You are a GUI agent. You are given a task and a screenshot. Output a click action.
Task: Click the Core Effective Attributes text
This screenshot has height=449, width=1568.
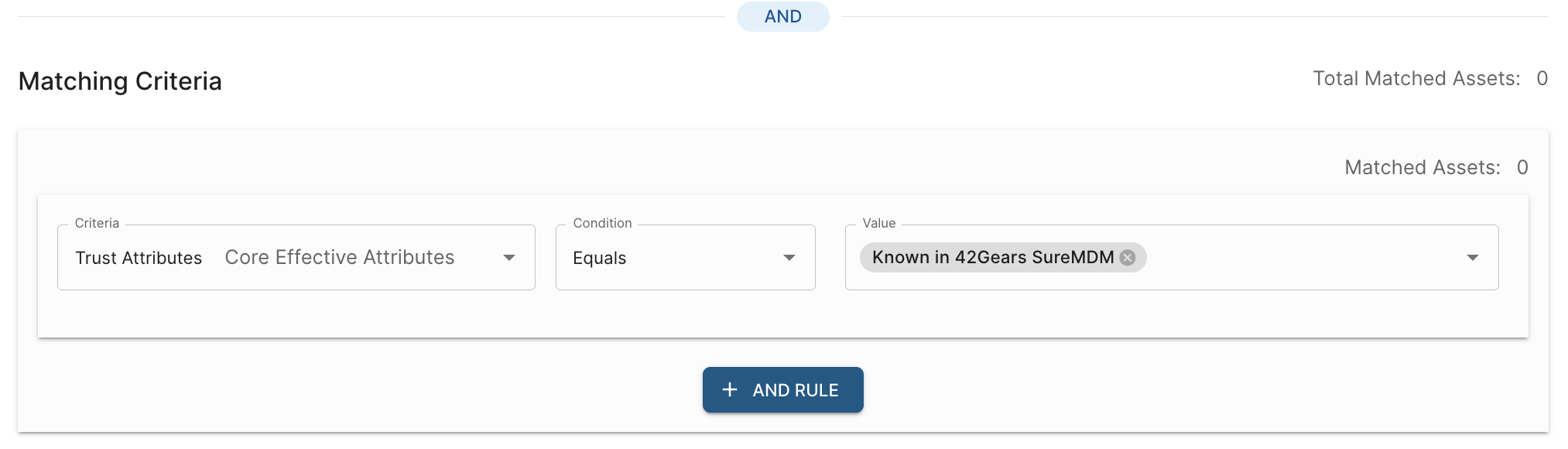point(340,258)
